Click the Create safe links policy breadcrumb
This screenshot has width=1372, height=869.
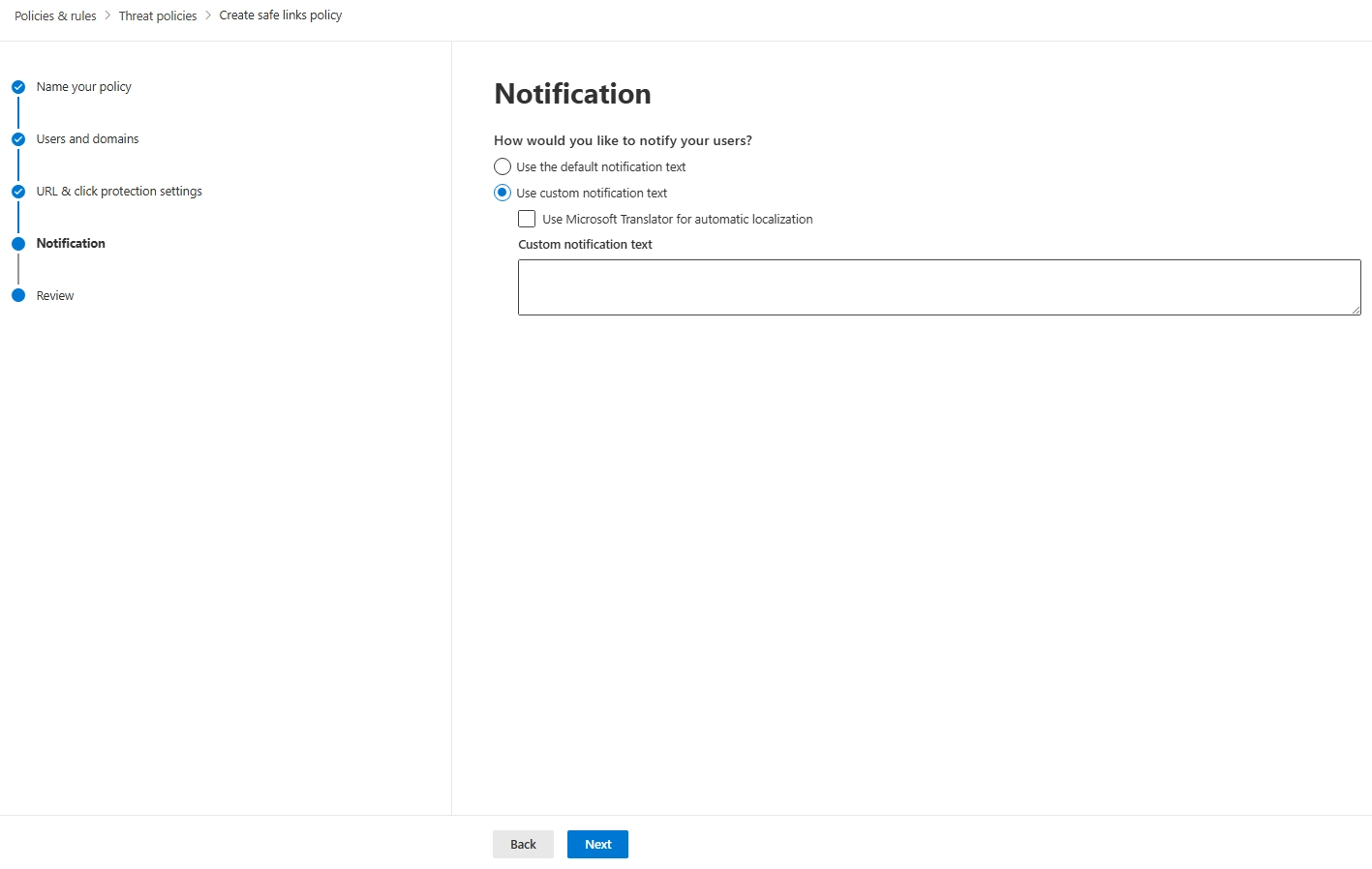pyautogui.click(x=280, y=15)
